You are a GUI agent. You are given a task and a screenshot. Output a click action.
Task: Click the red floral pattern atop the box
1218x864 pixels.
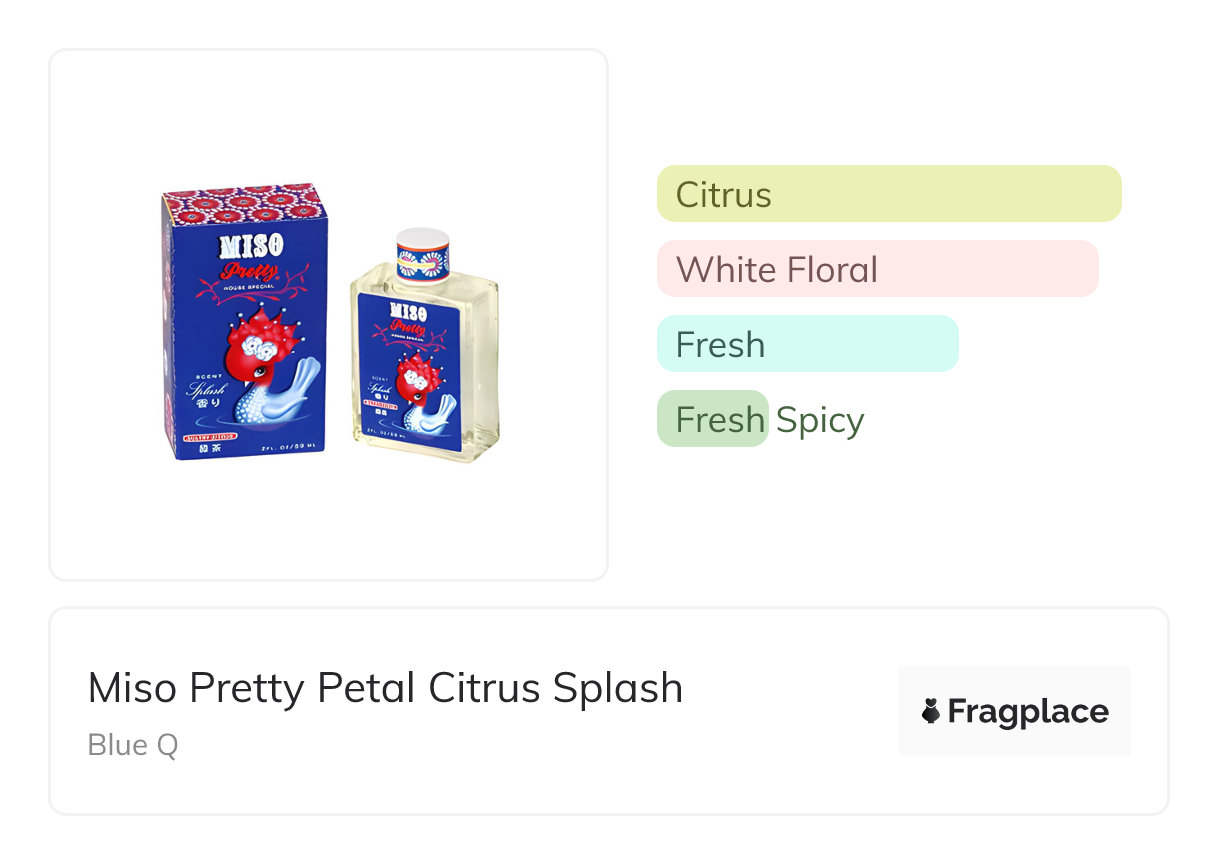click(245, 203)
